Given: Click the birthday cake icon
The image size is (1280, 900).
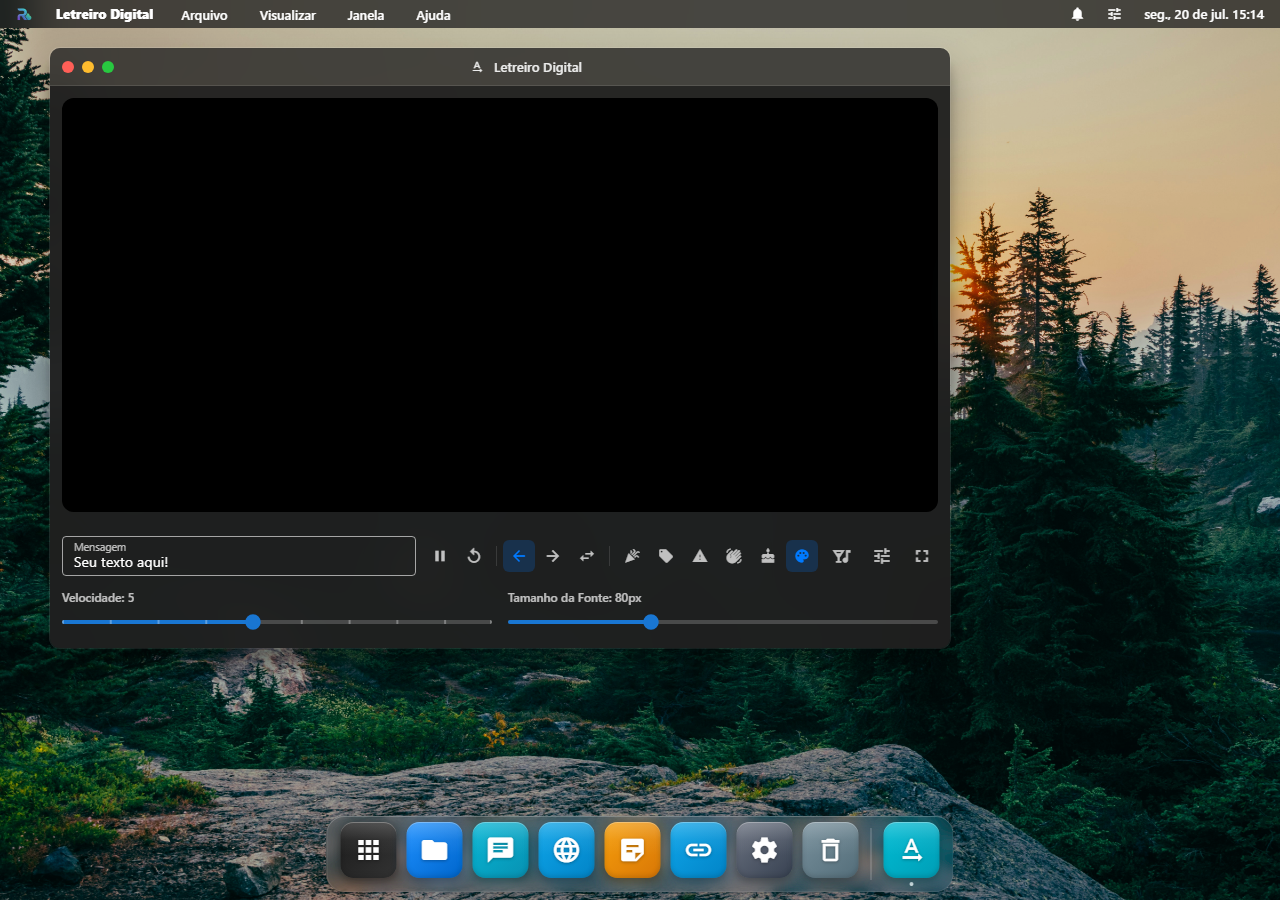Looking at the screenshot, I should tap(768, 556).
